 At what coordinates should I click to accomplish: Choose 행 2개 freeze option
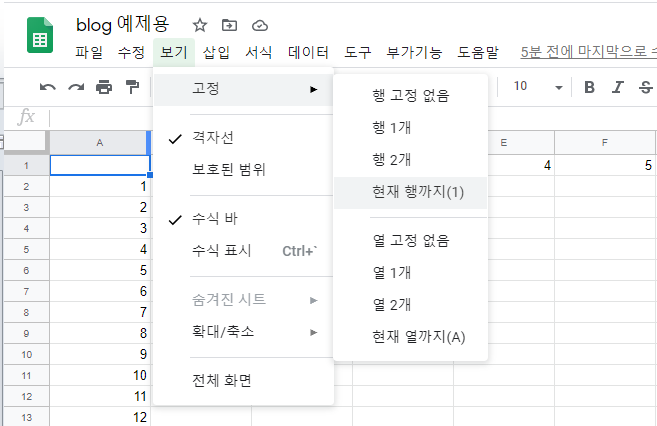(411, 160)
